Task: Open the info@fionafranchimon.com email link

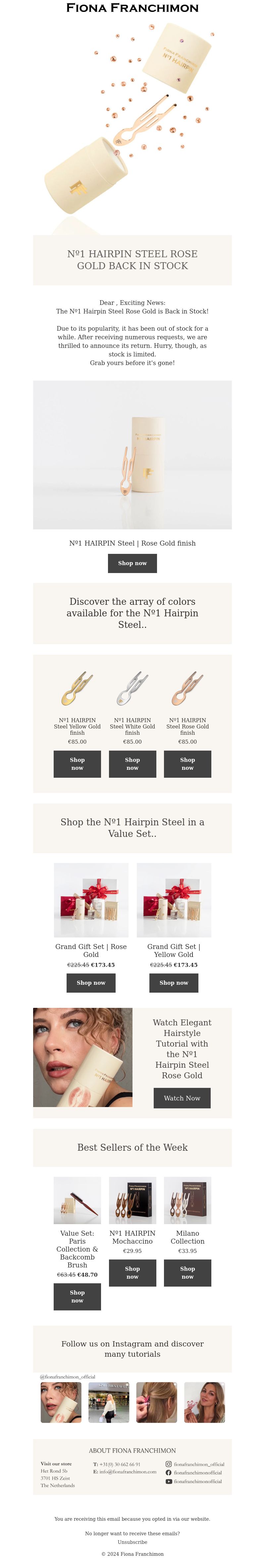Action: pyautogui.click(x=128, y=1471)
